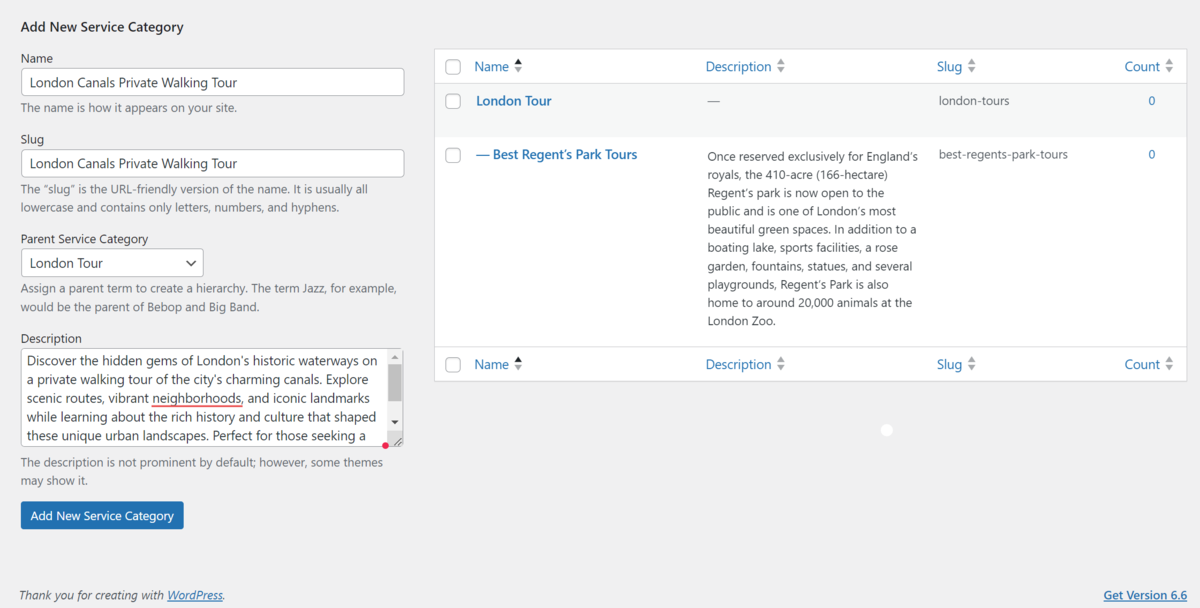
Task: Click header Slug sort arrows icon
Action: 971,67
